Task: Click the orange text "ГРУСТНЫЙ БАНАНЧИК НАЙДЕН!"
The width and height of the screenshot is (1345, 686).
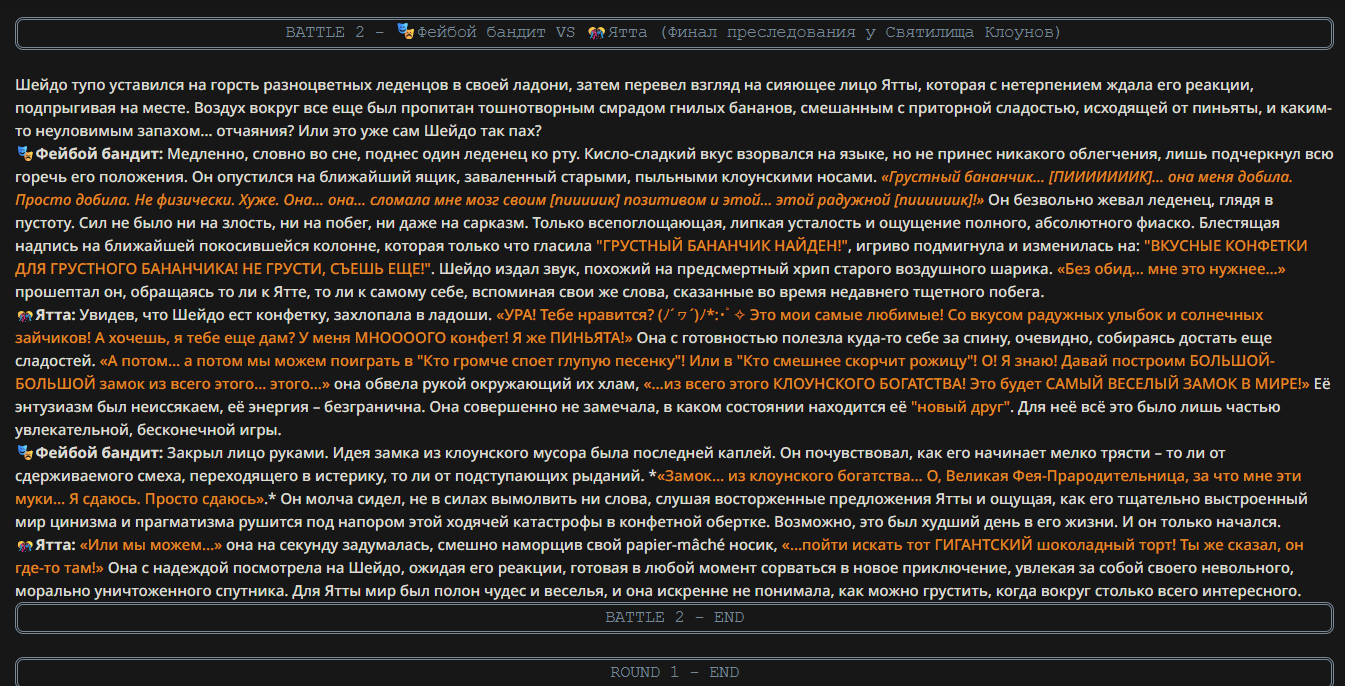Action: 722,246
